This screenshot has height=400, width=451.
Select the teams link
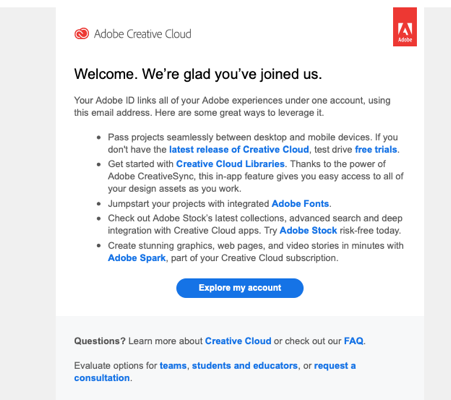173,366
